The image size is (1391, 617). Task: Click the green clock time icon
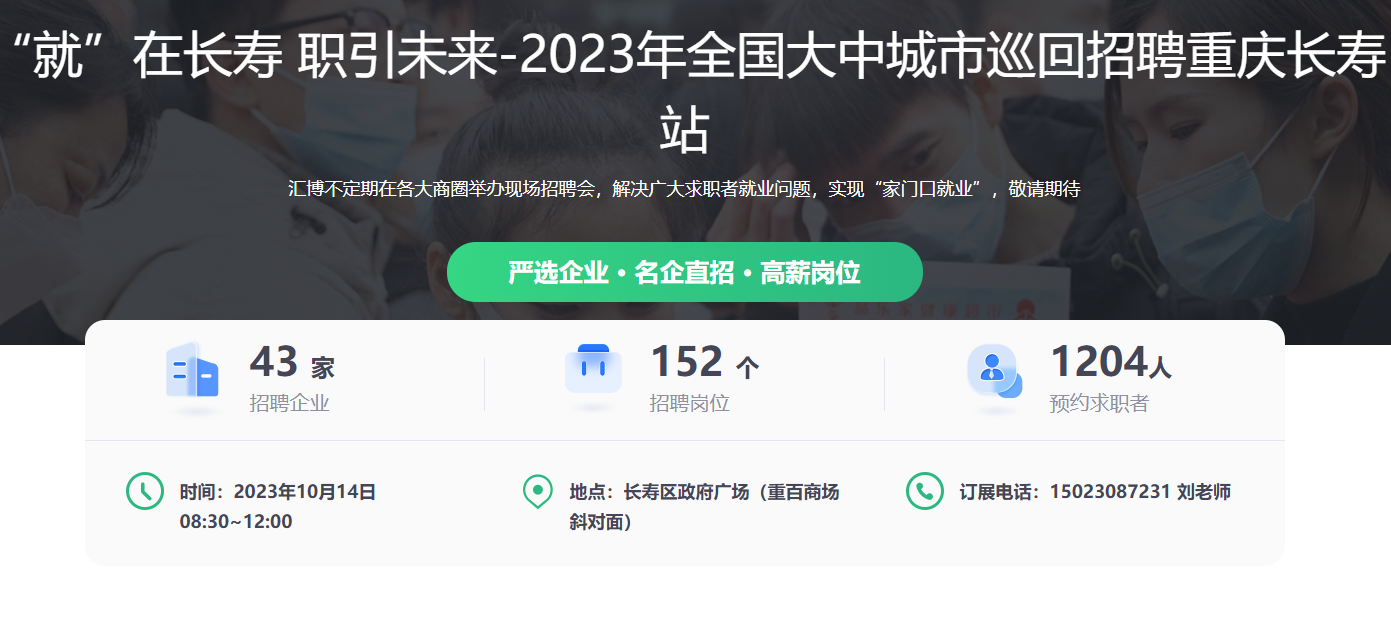coord(144,491)
